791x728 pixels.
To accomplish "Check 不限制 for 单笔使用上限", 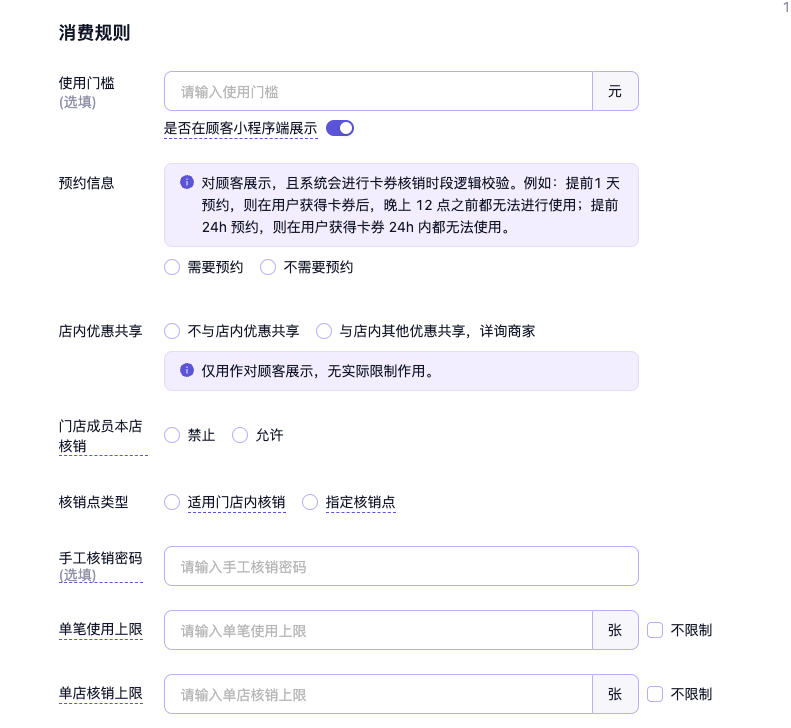I will [656, 630].
